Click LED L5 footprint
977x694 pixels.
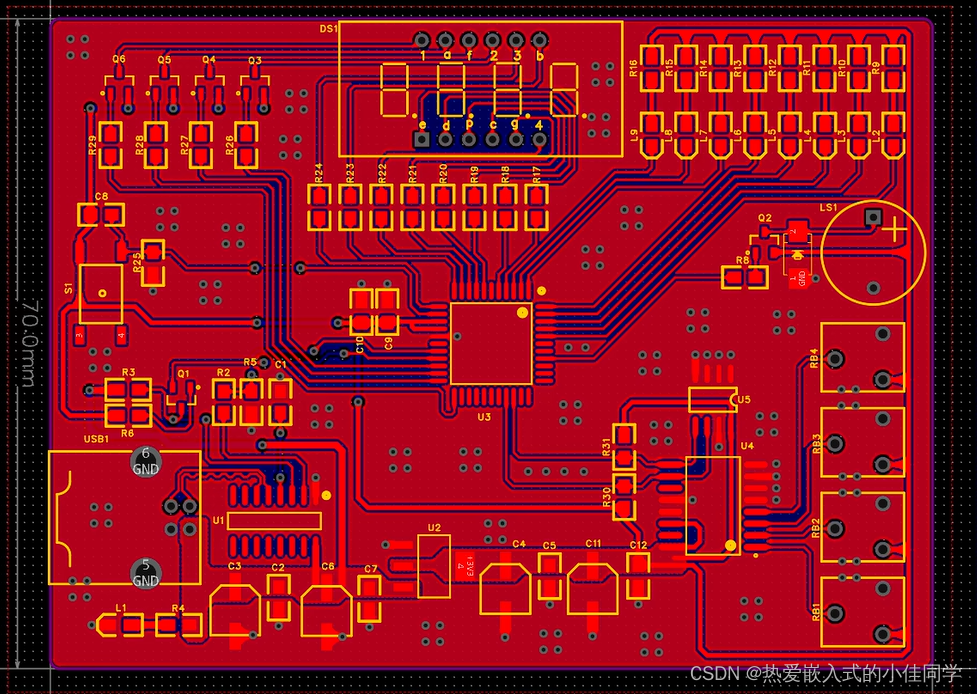[789, 135]
